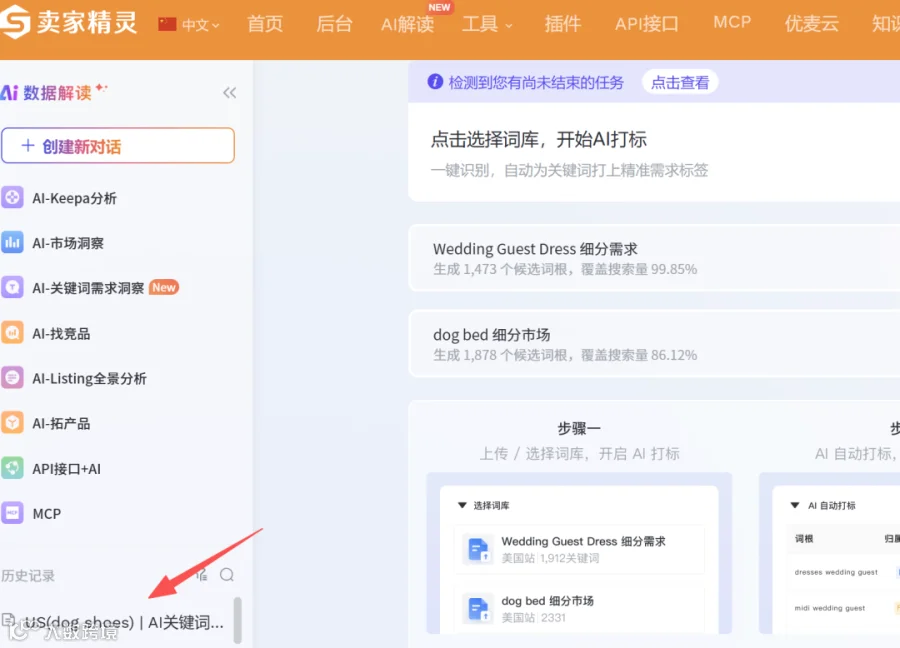The height and width of the screenshot is (648, 900).
Task: Collapse the AI 自动打标 disclosure triangle
Action: (x=795, y=505)
